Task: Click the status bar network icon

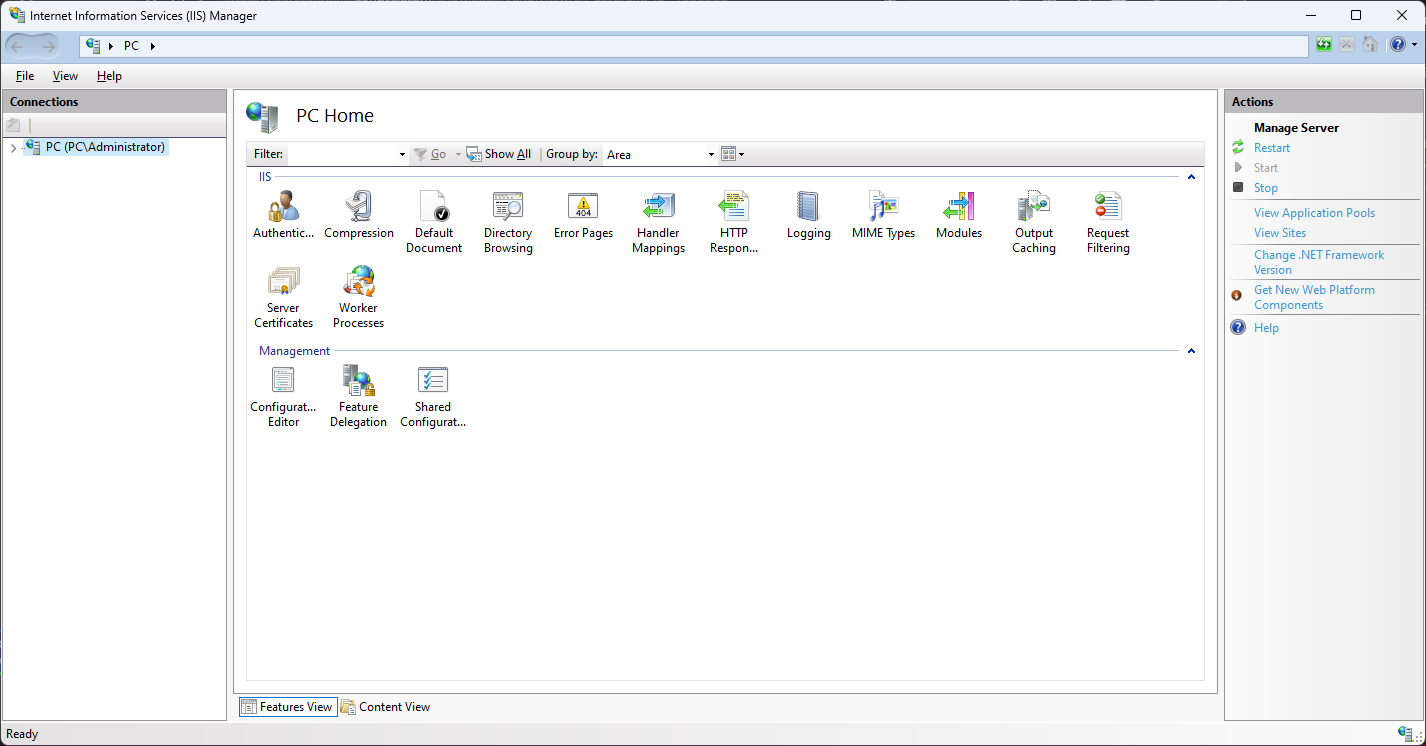Action: click(x=1407, y=734)
